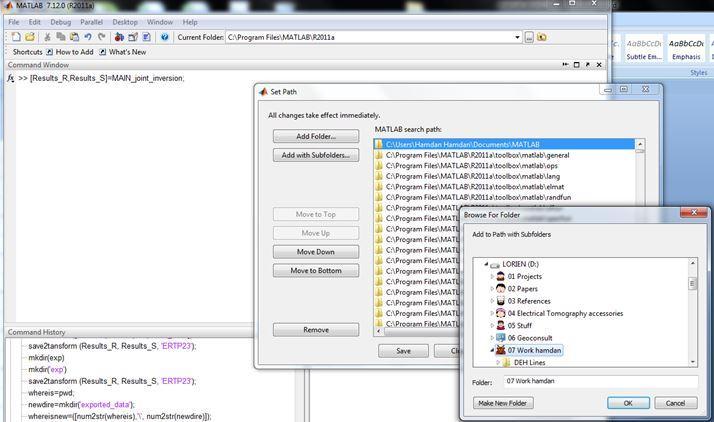Choose the Emphasis style in Word
The image size is (714, 422).
pos(686,50)
